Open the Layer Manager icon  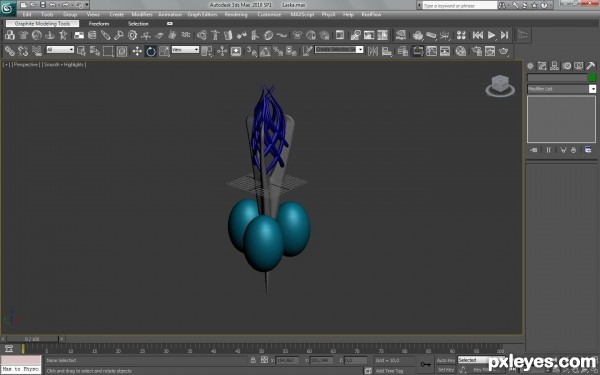(x=402, y=51)
